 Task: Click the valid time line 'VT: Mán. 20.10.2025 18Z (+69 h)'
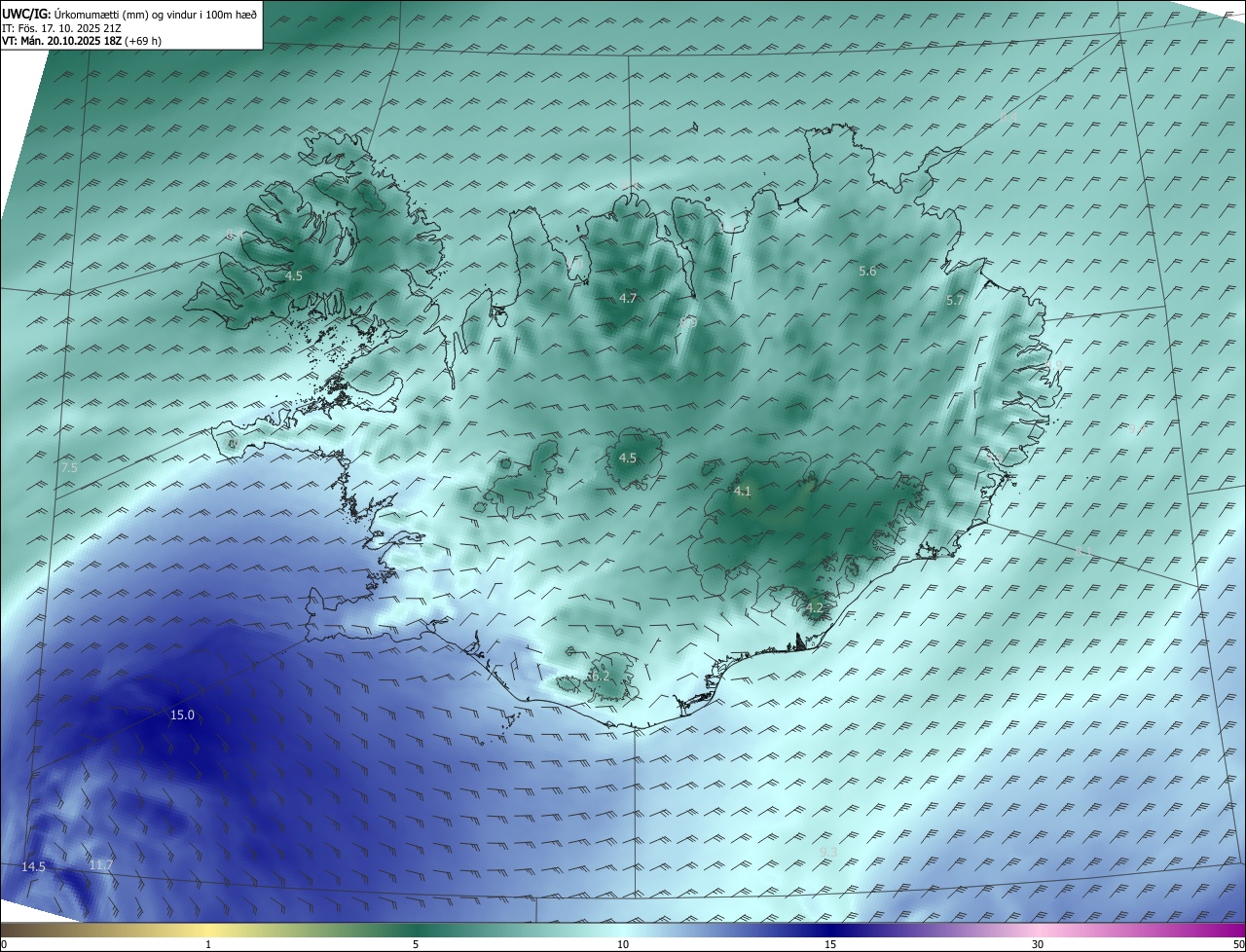tap(82, 41)
